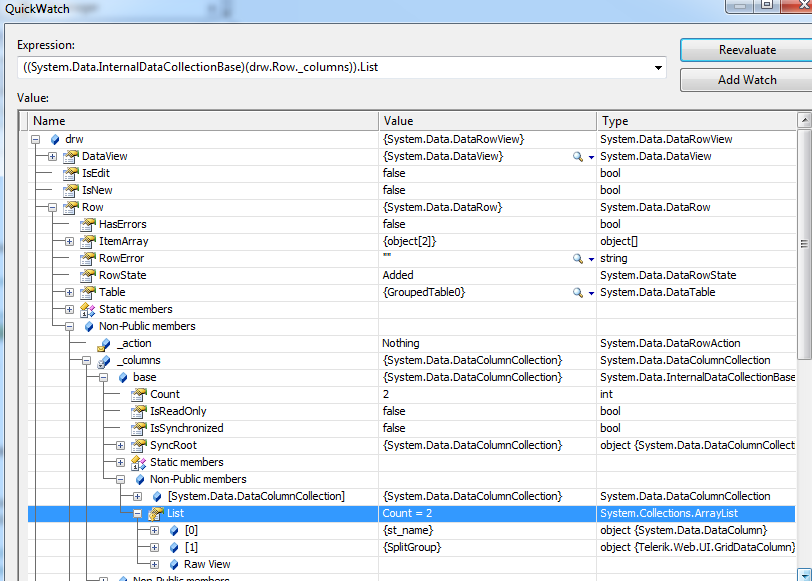Click the property icon next to Count
Image resolution: width=812 pixels, height=581 pixels.
pyautogui.click(x=138, y=394)
